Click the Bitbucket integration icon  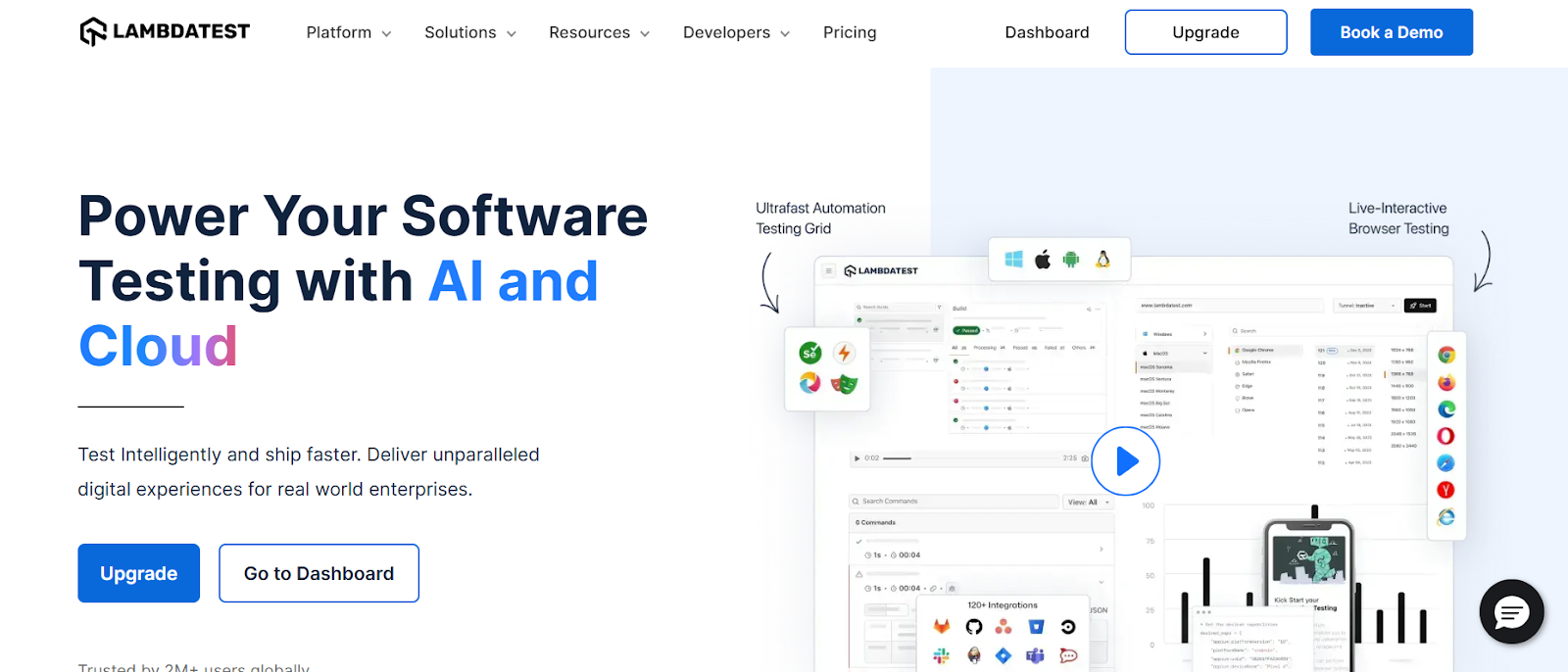click(1036, 627)
